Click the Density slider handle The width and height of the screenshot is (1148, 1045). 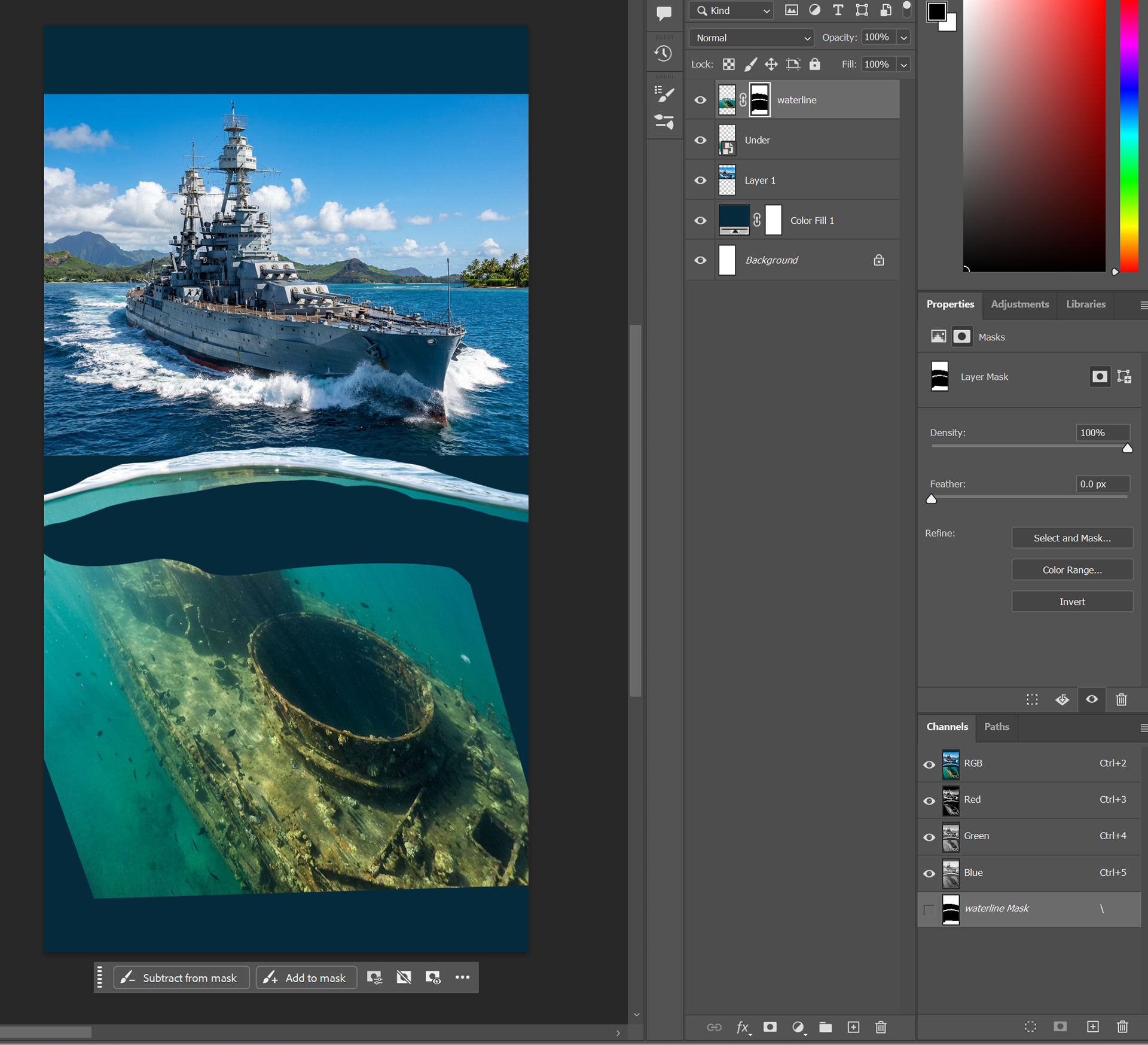[x=1127, y=448]
